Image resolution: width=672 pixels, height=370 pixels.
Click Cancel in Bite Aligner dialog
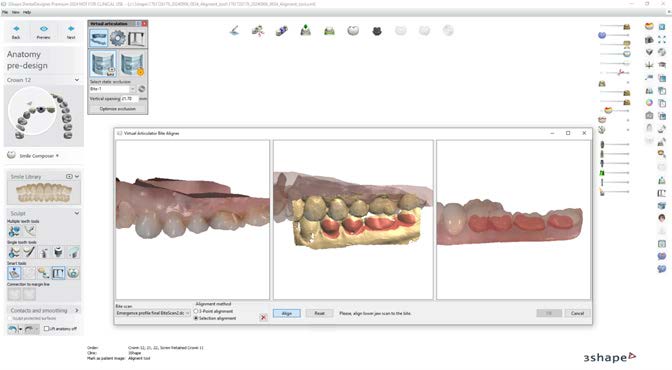click(x=577, y=313)
